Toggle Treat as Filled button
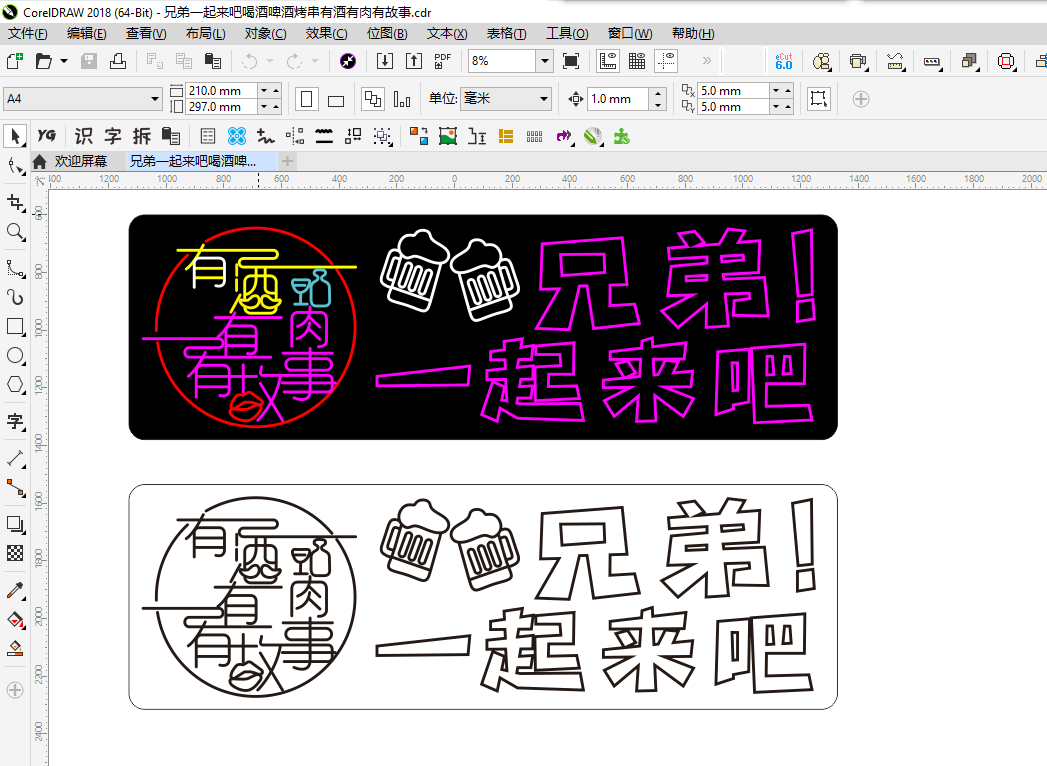This screenshot has width=1047, height=766. click(819, 99)
